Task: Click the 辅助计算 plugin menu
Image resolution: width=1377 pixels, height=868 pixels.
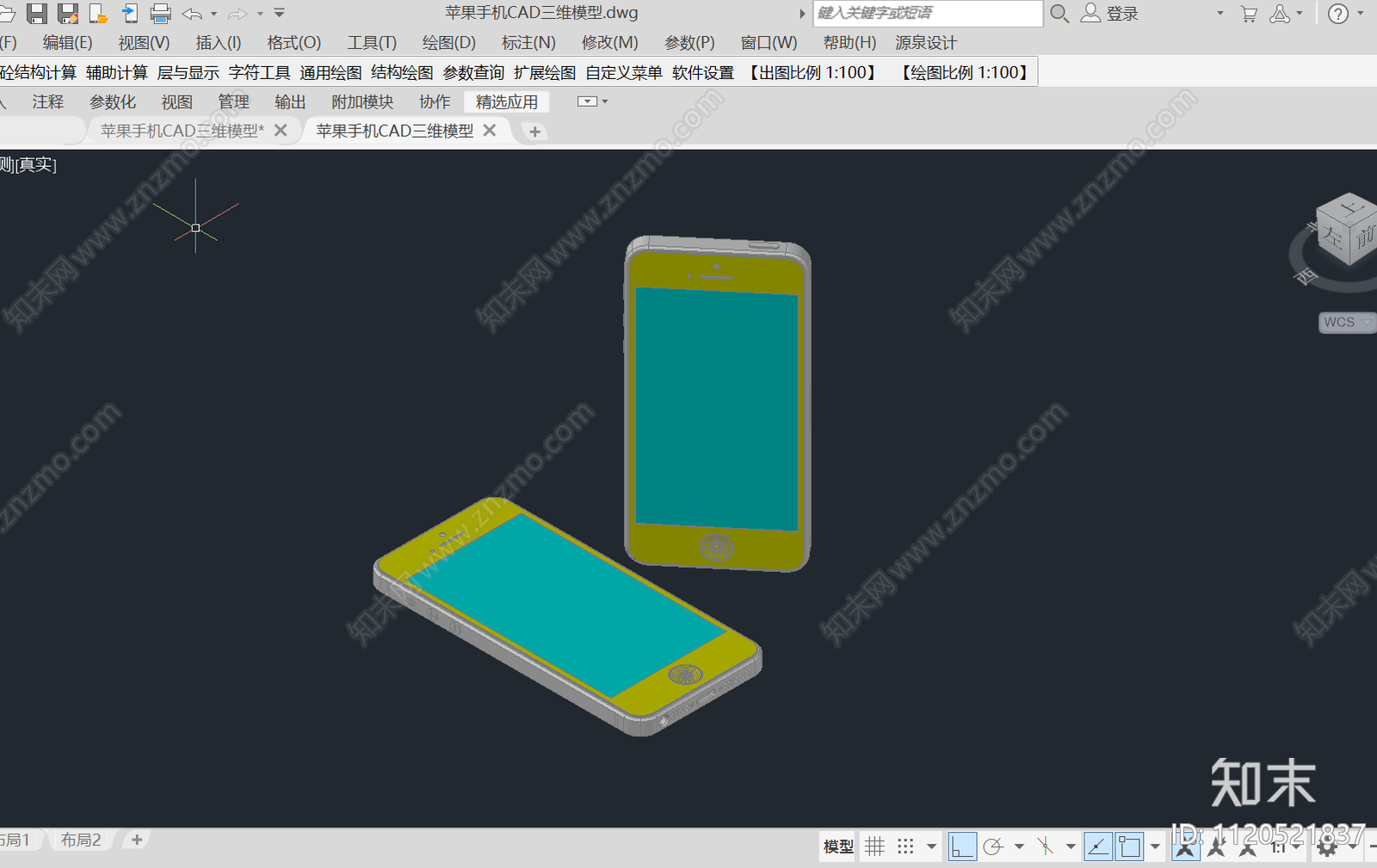Action: point(117,73)
